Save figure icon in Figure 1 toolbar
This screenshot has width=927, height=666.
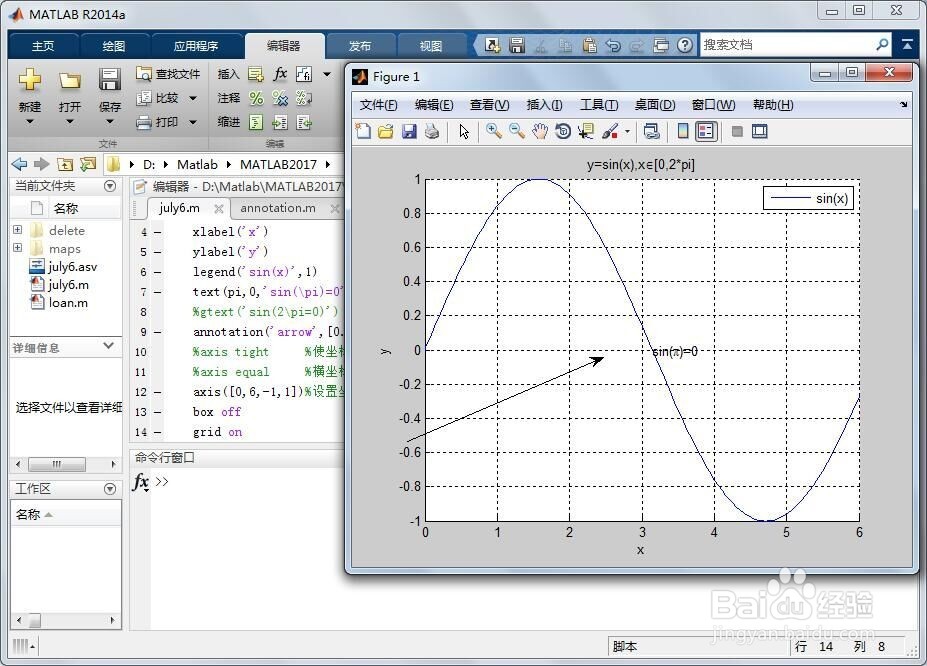[x=409, y=131]
